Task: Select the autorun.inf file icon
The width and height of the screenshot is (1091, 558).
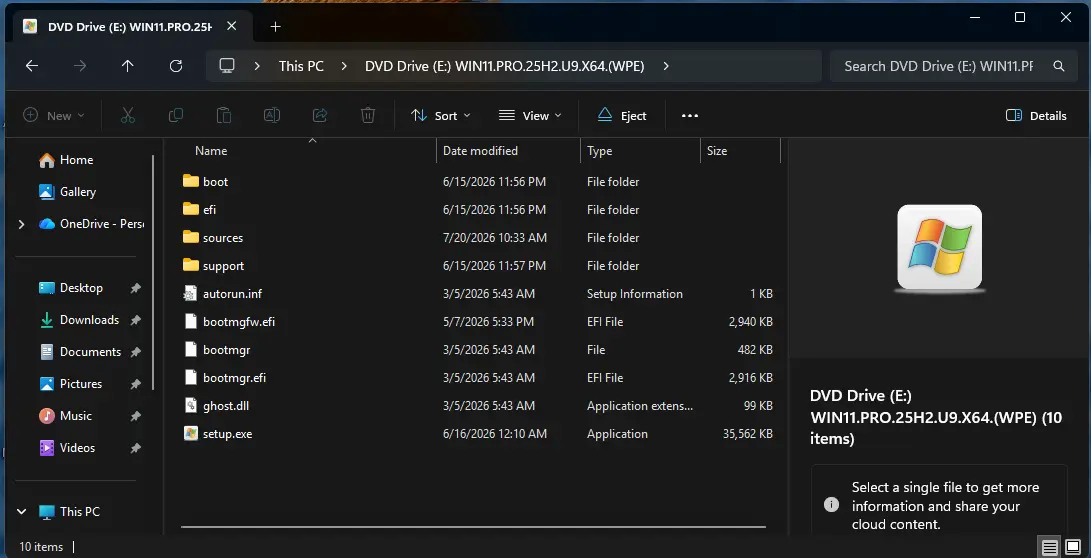Action: pyautogui.click(x=191, y=294)
